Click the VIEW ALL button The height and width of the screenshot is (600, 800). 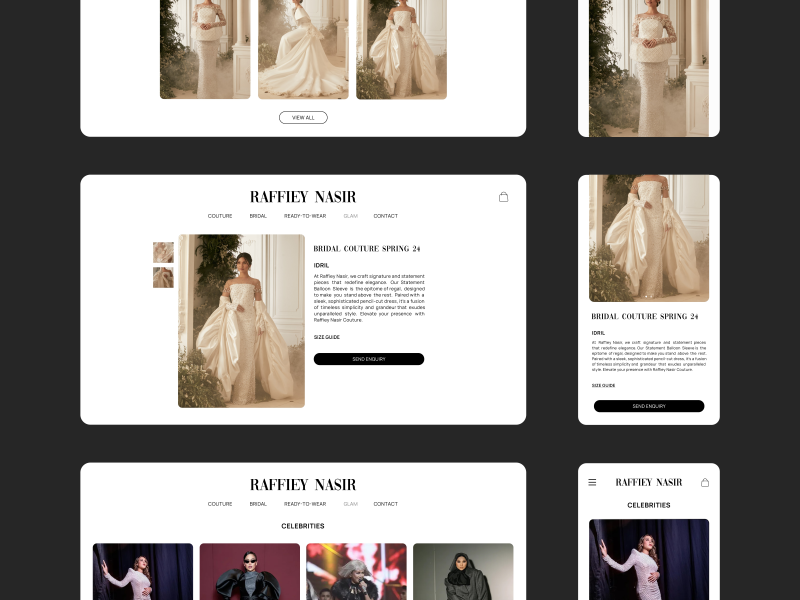pyautogui.click(x=303, y=117)
